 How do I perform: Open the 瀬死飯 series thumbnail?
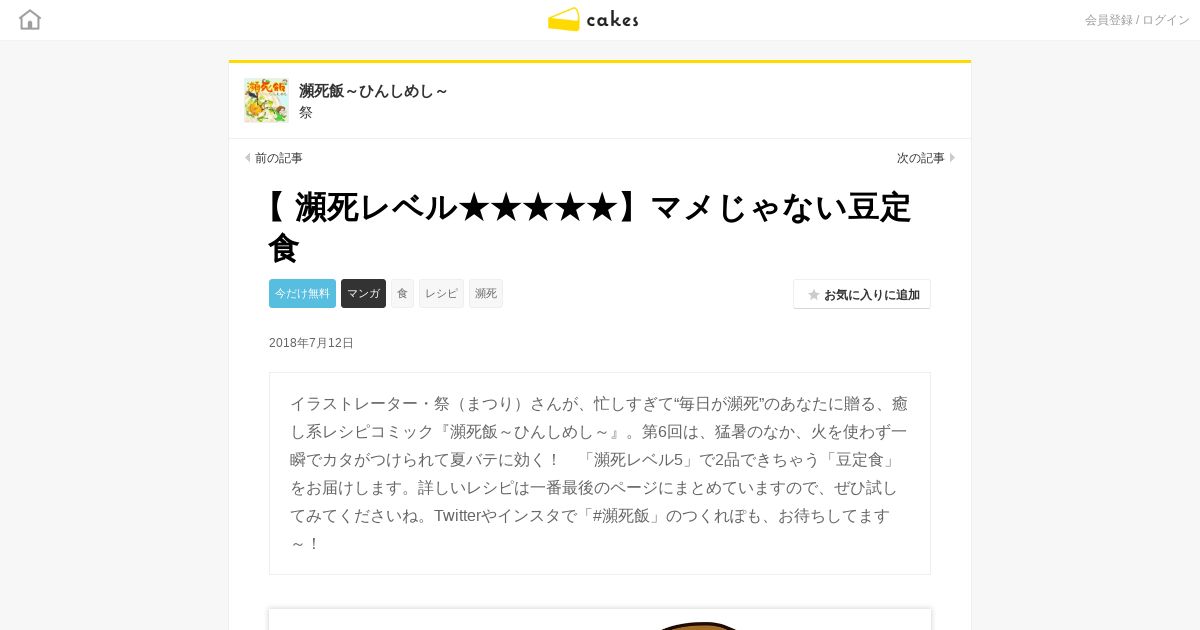(x=266, y=100)
